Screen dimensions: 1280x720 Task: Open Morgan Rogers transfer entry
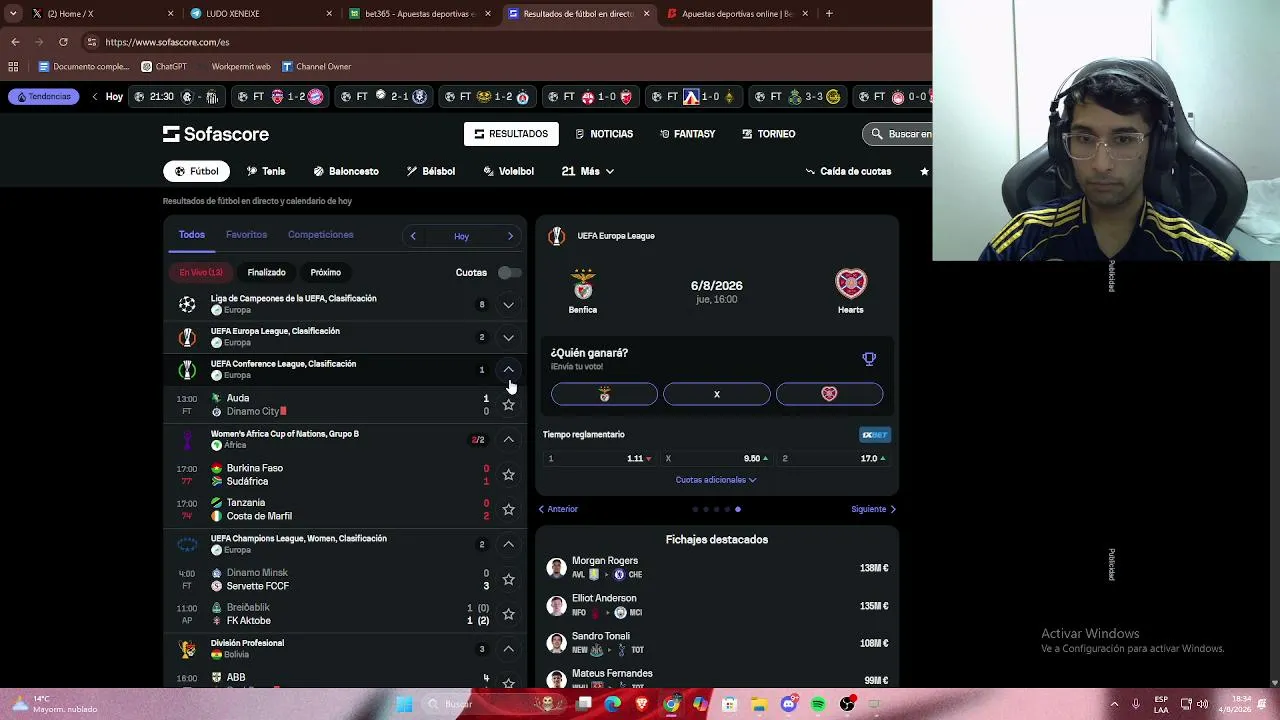pyautogui.click(x=717, y=568)
